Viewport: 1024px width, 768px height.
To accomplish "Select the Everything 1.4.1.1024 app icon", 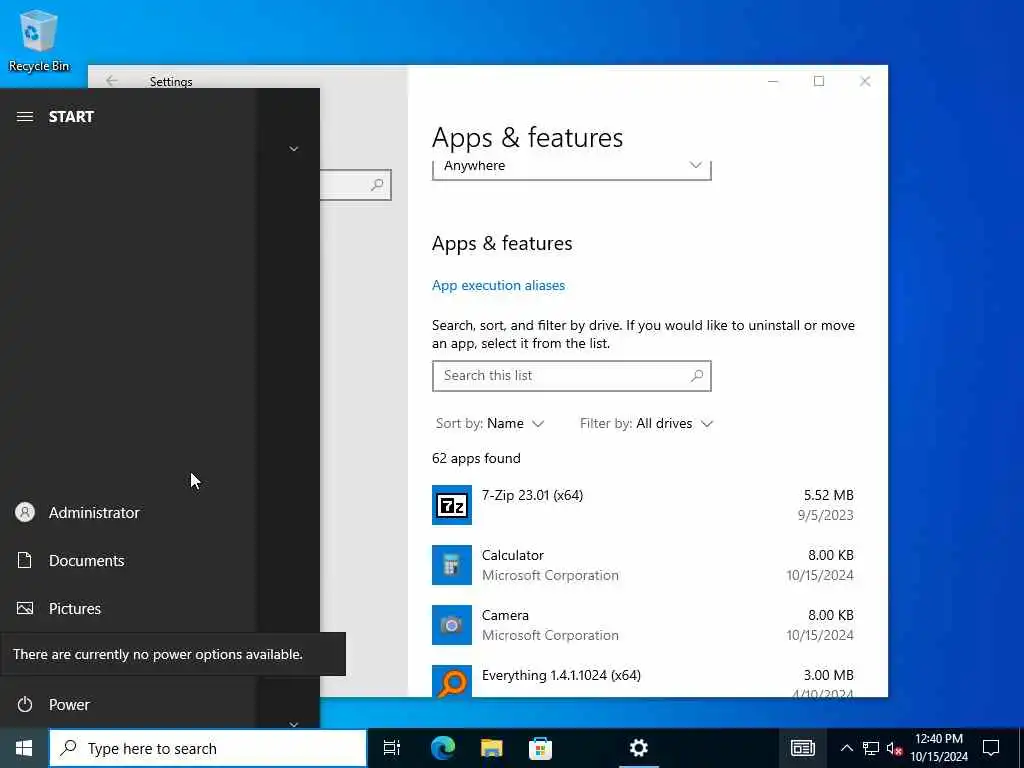I will pos(452,681).
